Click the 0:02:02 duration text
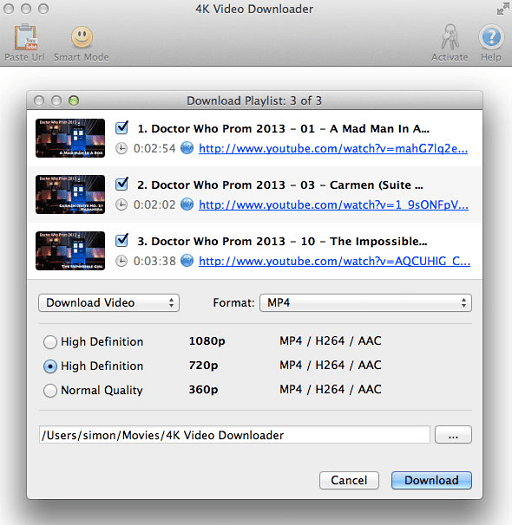 (x=154, y=205)
